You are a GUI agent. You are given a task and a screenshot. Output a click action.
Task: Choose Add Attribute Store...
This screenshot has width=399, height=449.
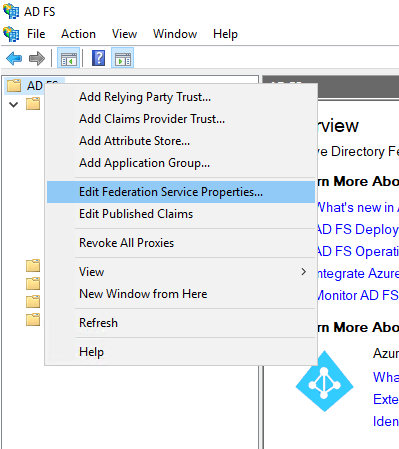[181, 141]
